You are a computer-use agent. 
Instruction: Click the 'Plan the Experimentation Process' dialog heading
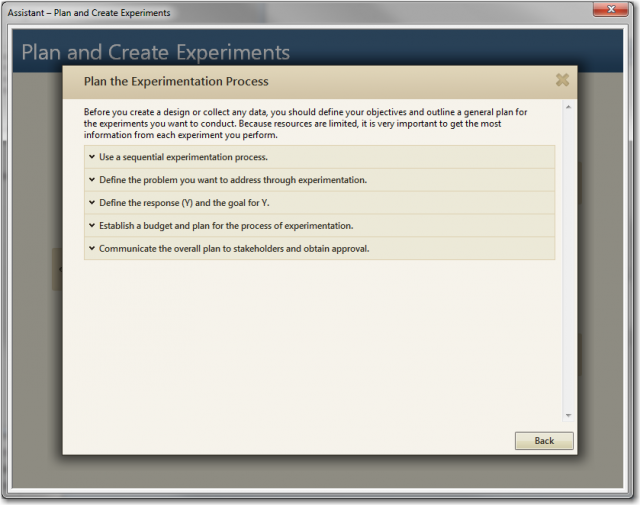(176, 81)
